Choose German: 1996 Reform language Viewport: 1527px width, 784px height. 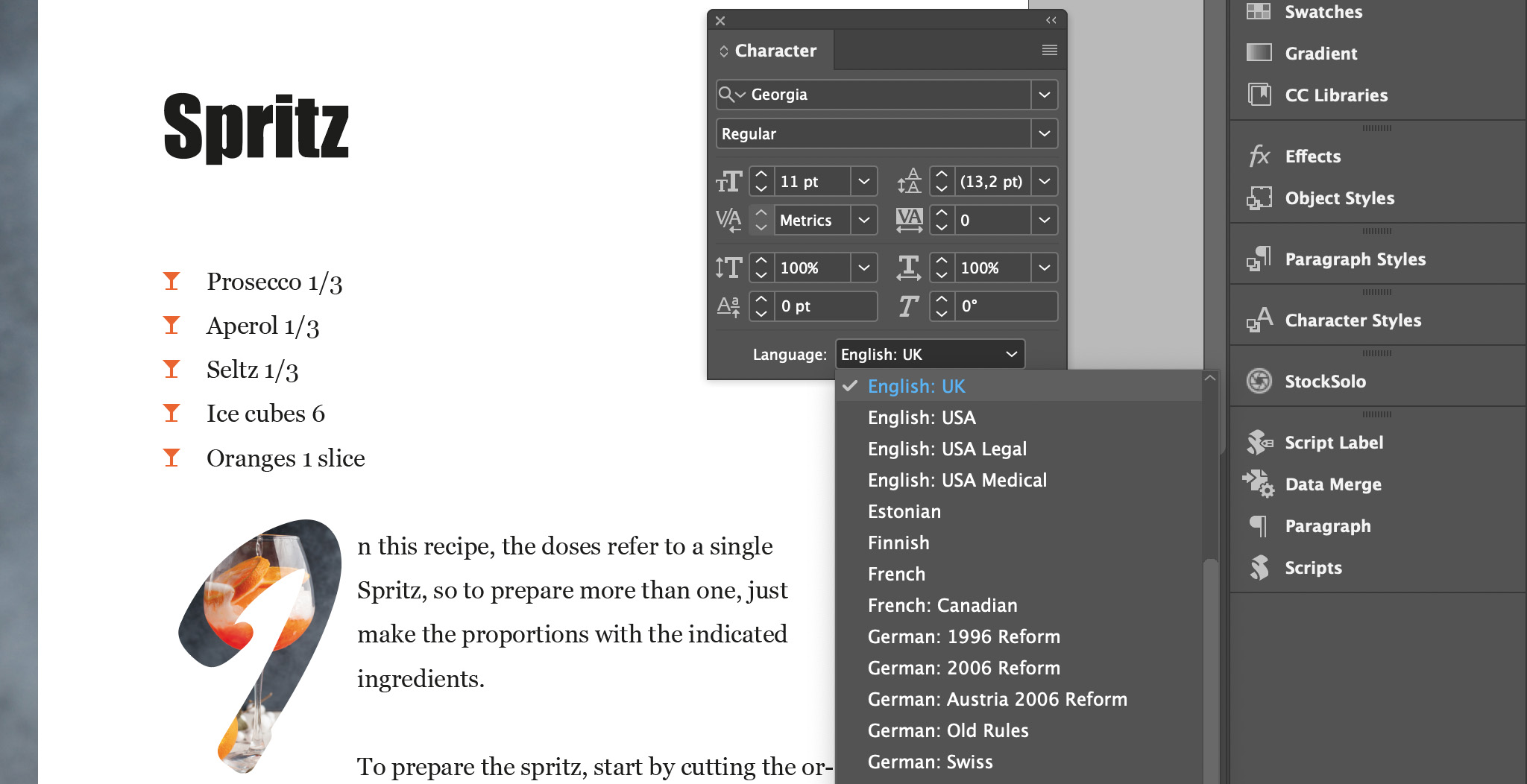coord(1018,636)
